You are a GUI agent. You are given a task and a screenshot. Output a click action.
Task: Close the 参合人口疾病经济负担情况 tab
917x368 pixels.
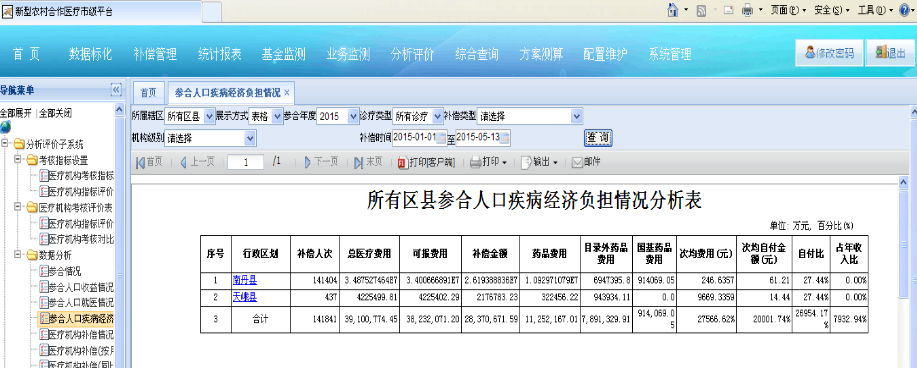click(x=287, y=92)
